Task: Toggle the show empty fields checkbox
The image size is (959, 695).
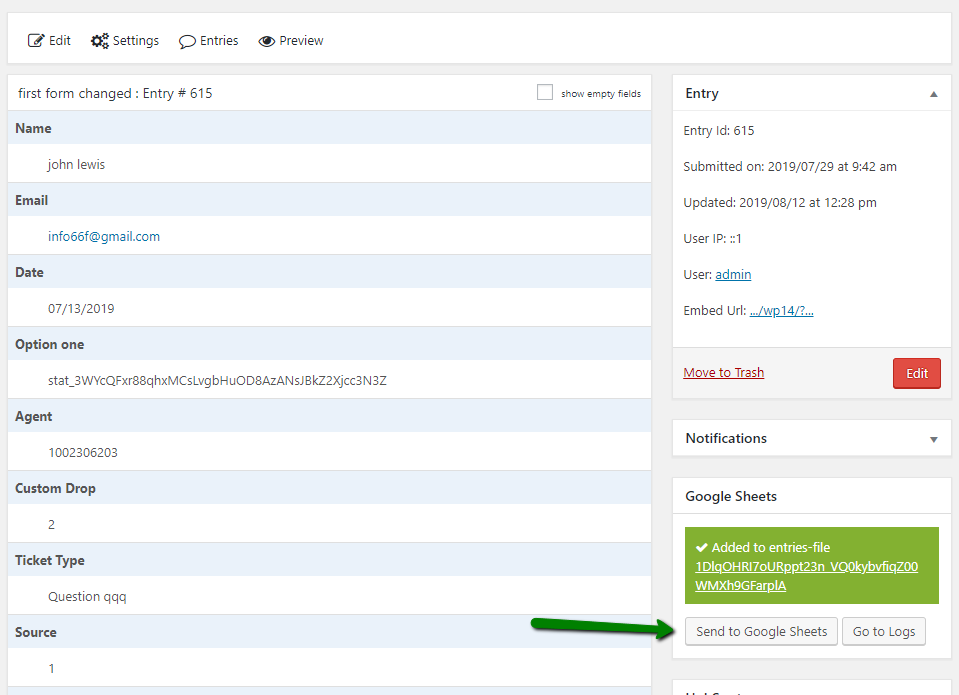Action: coord(544,92)
